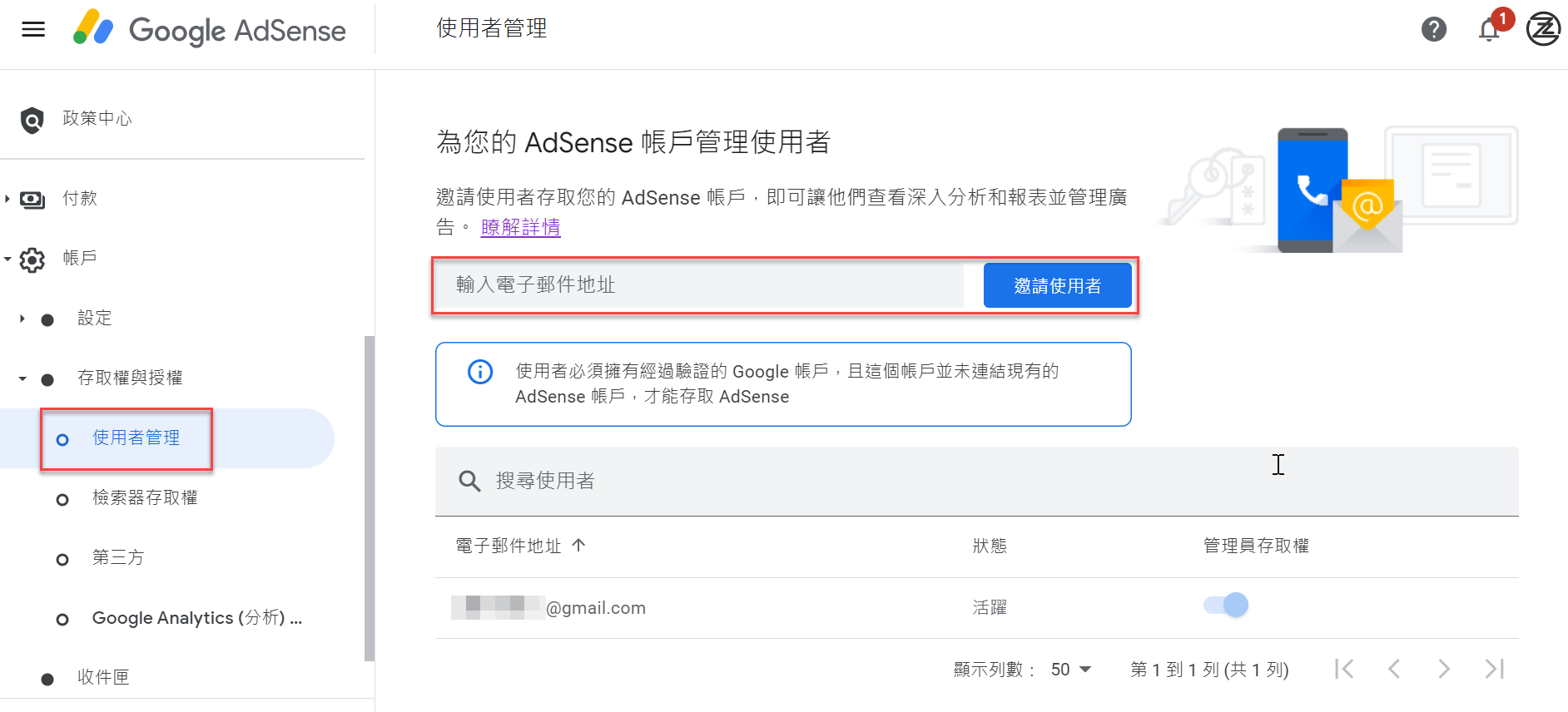
Task: Open the notifications bell
Action: pos(1489,30)
